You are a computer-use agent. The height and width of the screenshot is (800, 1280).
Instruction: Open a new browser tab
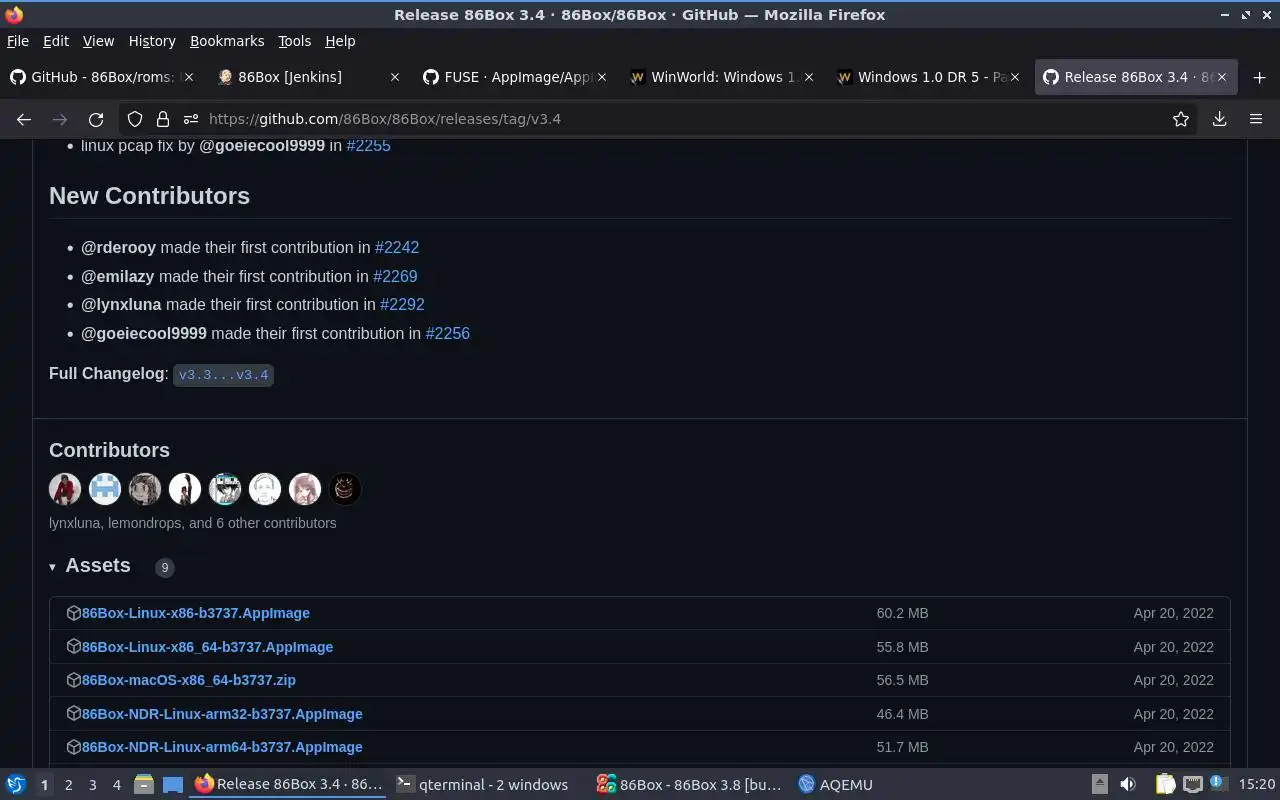(x=1259, y=77)
